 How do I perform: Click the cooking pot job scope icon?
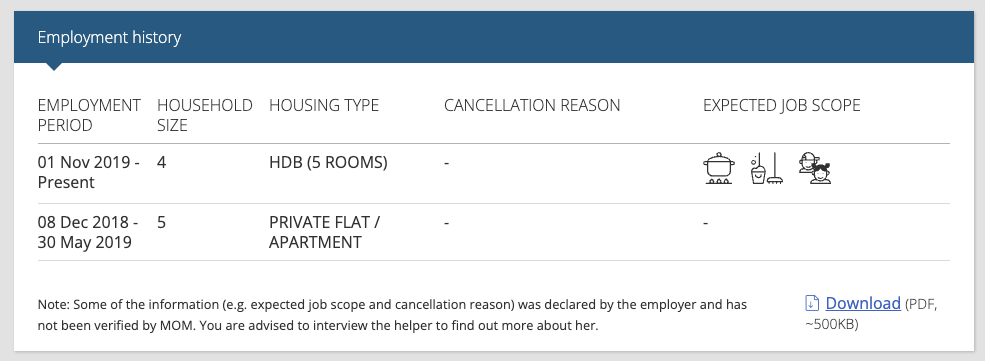(719, 168)
